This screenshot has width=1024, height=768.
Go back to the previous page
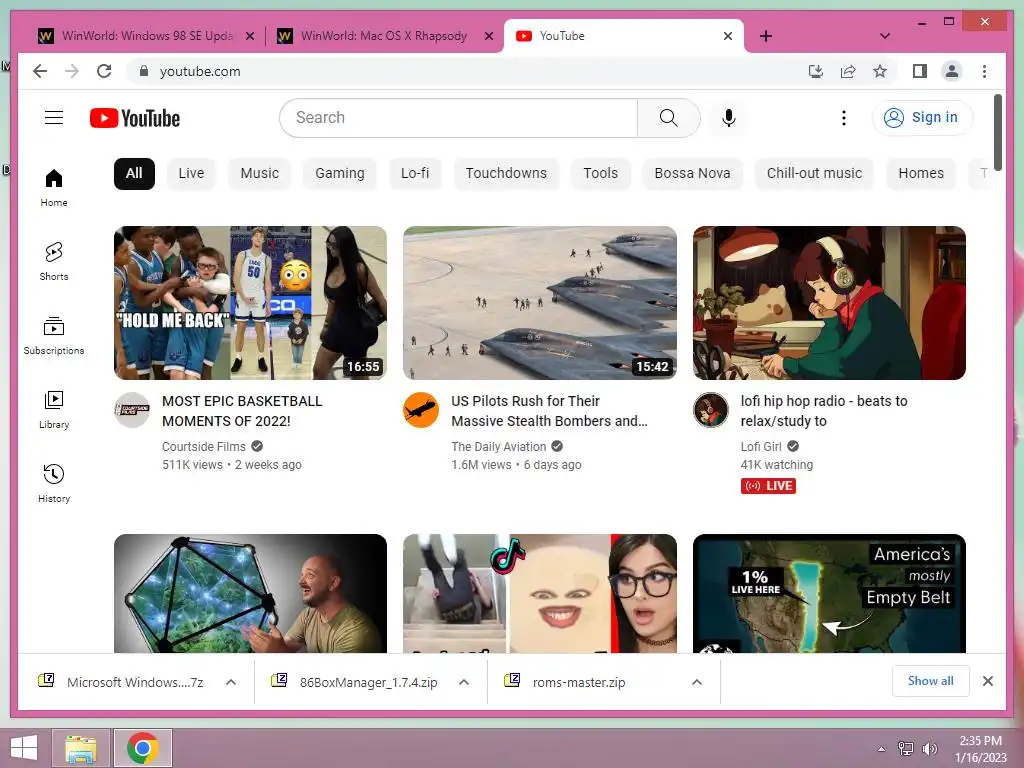tap(40, 71)
